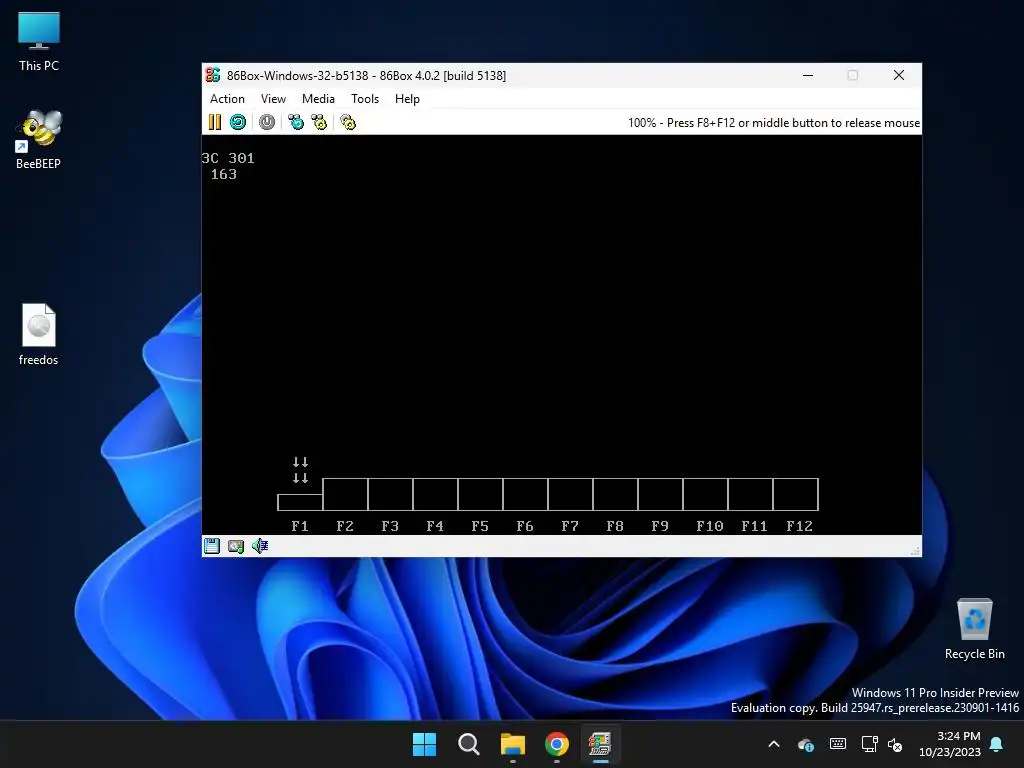Open the clock showing 3:24 PM
This screenshot has height=768, width=1024.
point(950,744)
